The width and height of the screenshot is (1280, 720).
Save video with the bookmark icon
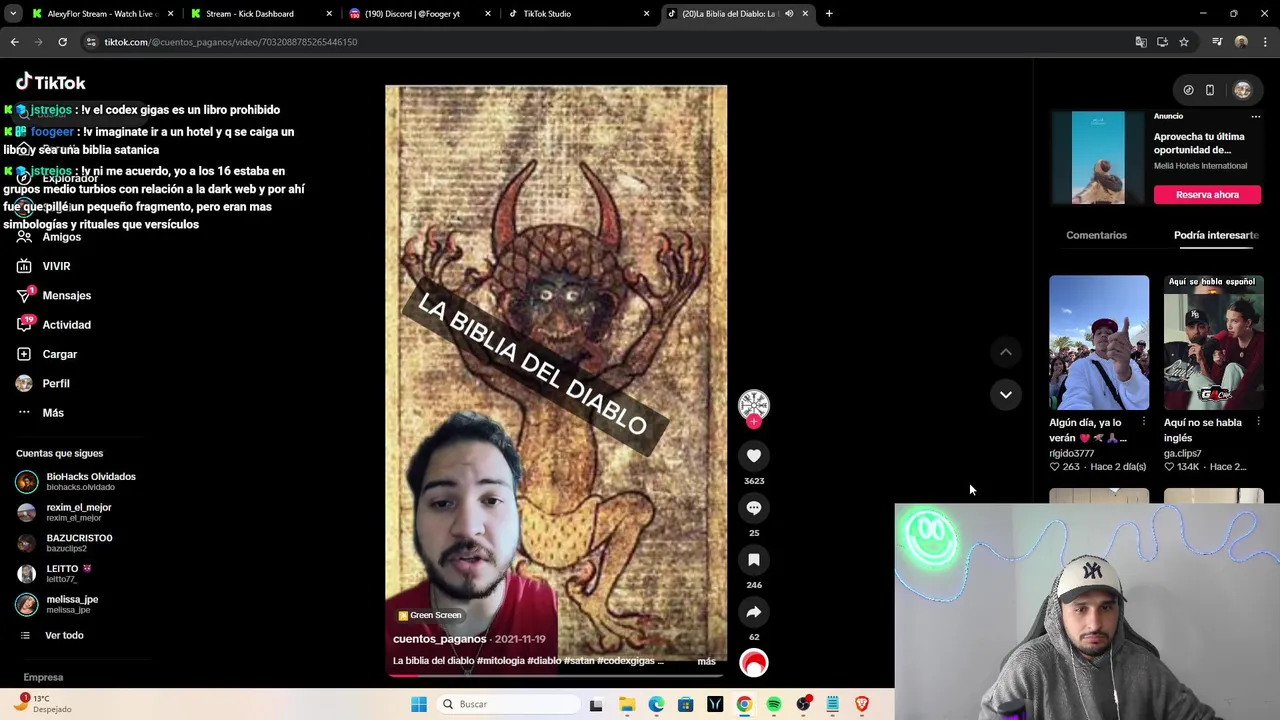coord(754,560)
